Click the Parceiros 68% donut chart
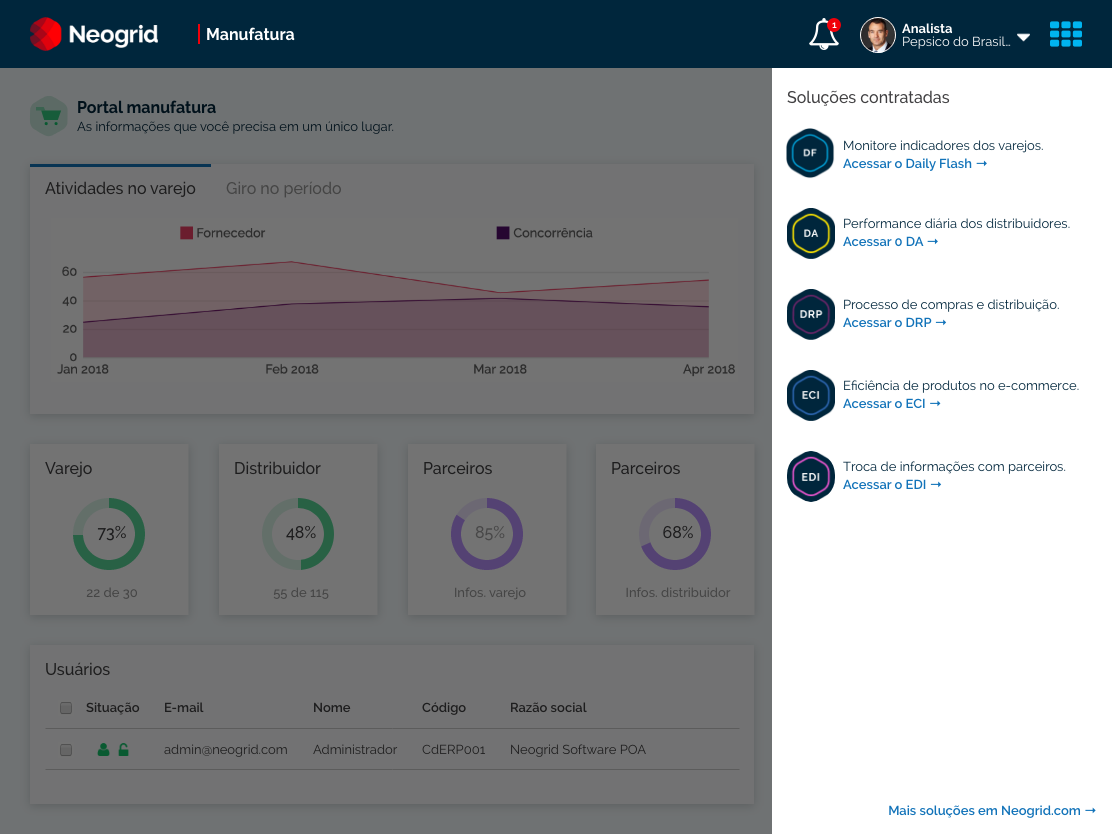This screenshot has width=1112, height=834. pos(675,533)
